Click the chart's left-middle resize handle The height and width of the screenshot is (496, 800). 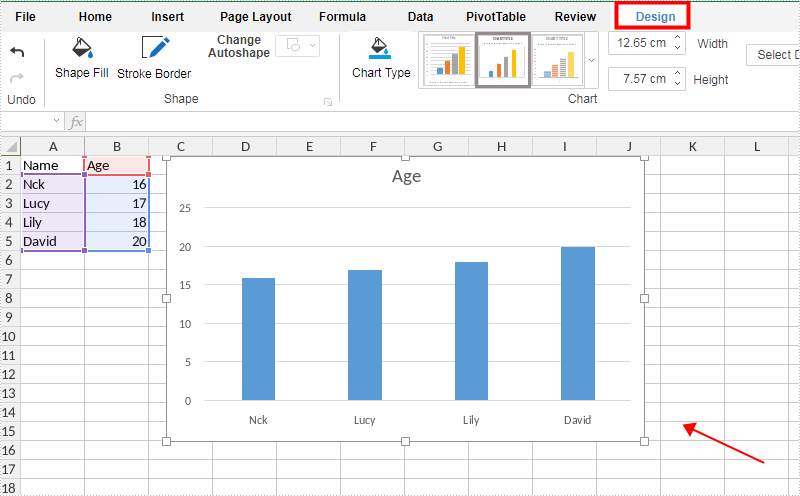[166, 299]
